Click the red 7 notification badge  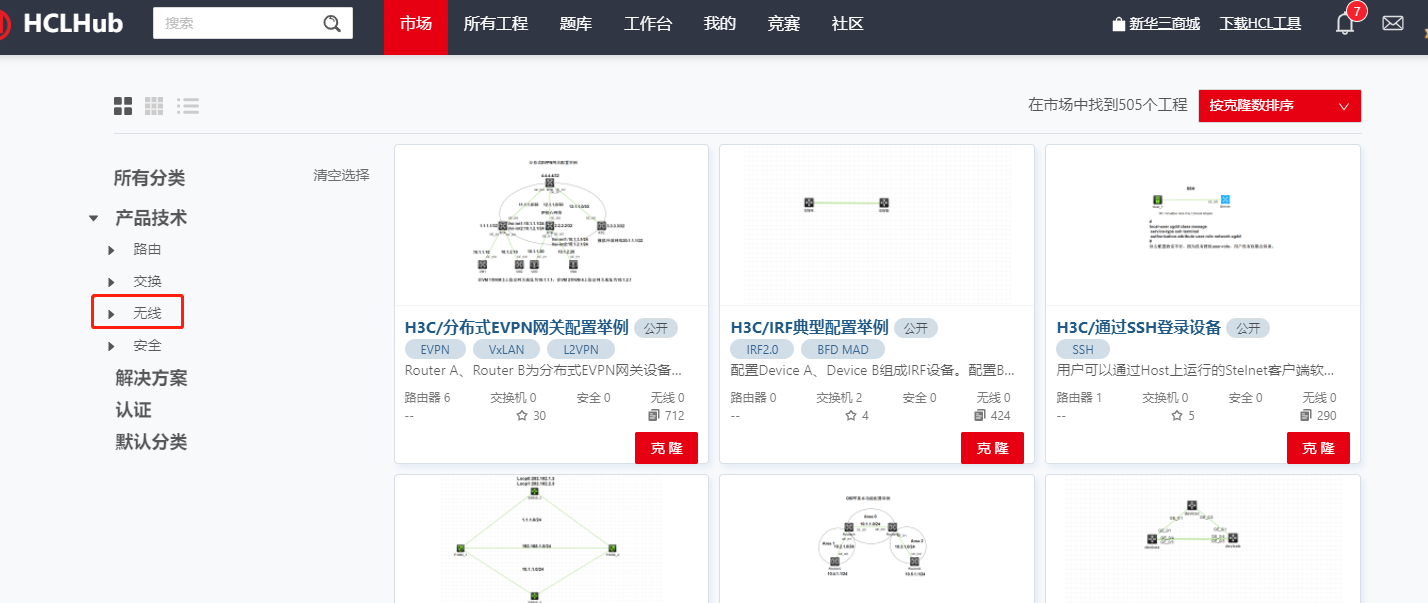tap(1357, 11)
